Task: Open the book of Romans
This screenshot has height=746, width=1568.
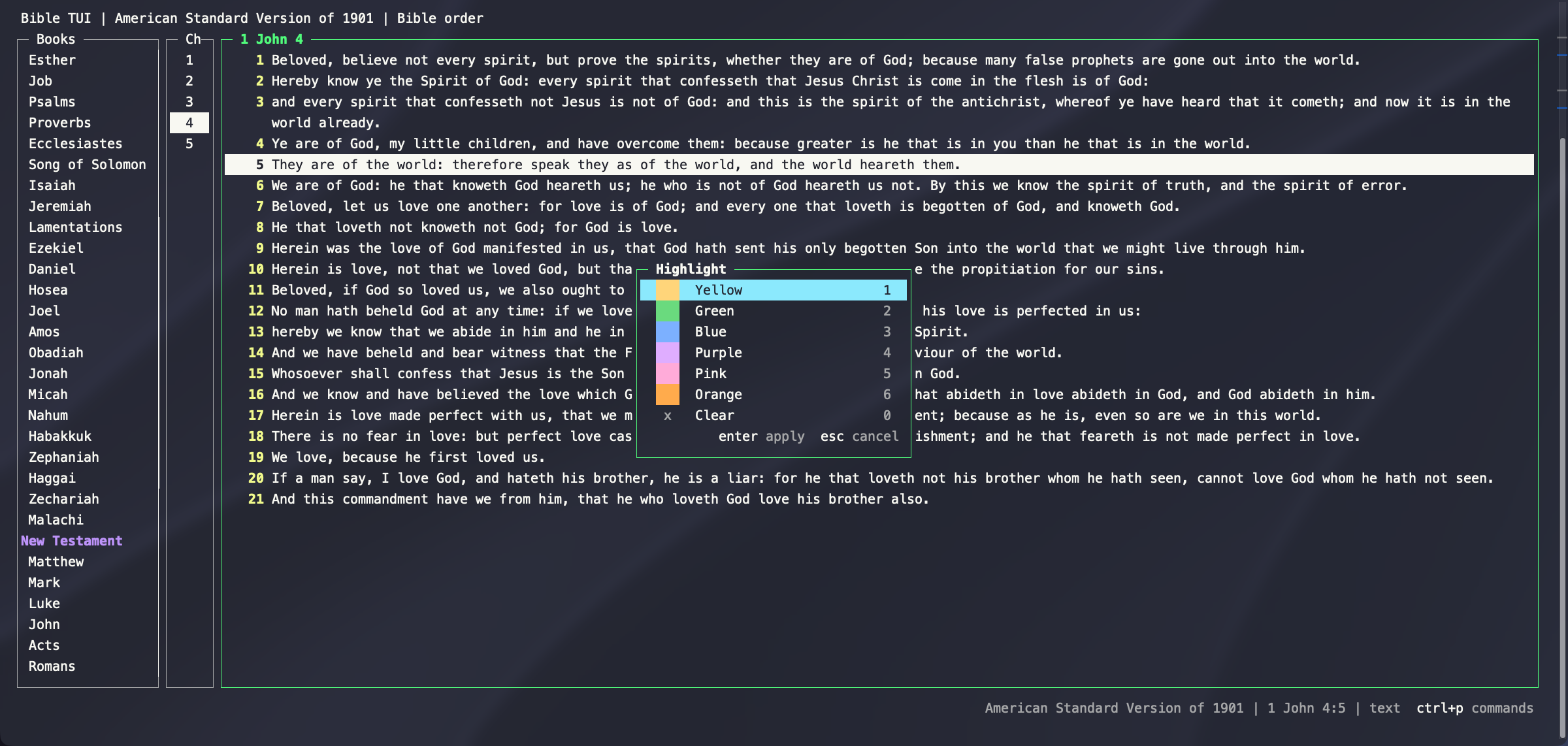Action: 52,666
